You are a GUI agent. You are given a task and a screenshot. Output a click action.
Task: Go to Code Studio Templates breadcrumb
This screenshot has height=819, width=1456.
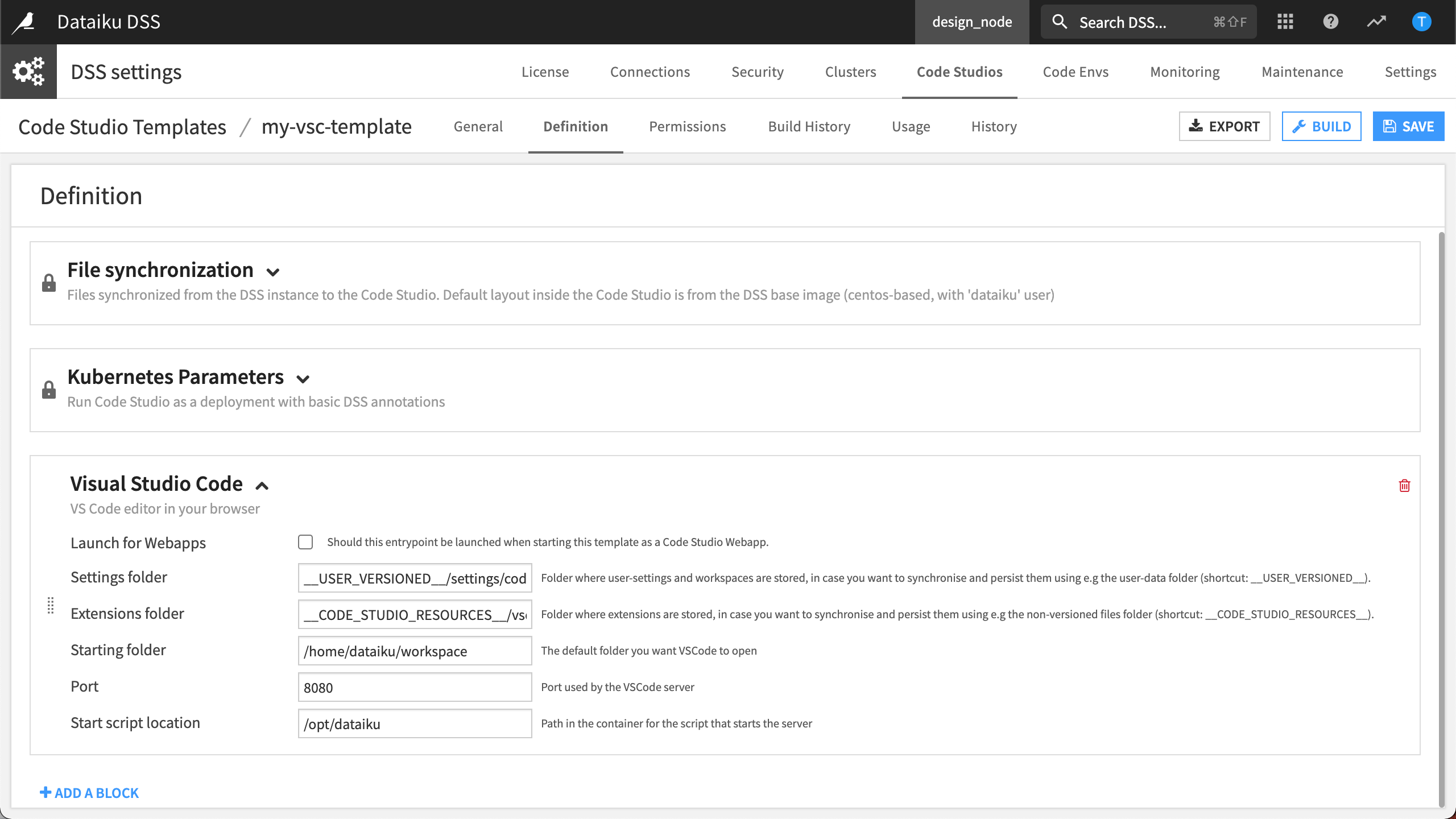click(x=122, y=126)
